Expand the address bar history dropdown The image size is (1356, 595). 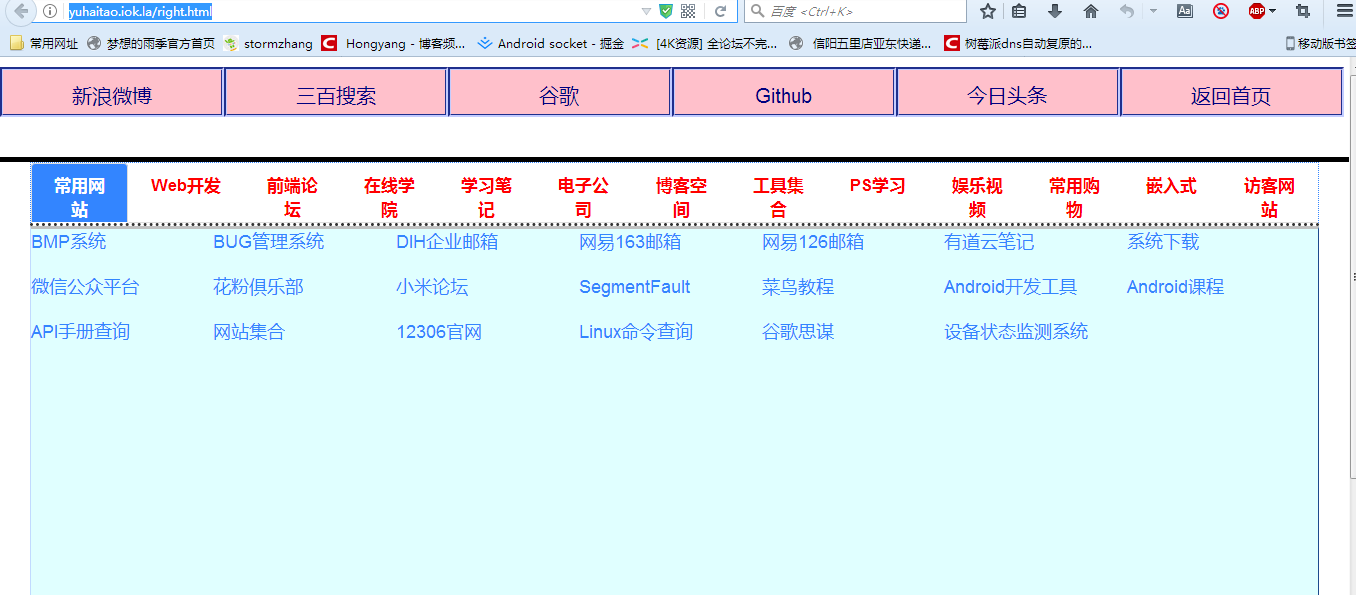point(646,11)
